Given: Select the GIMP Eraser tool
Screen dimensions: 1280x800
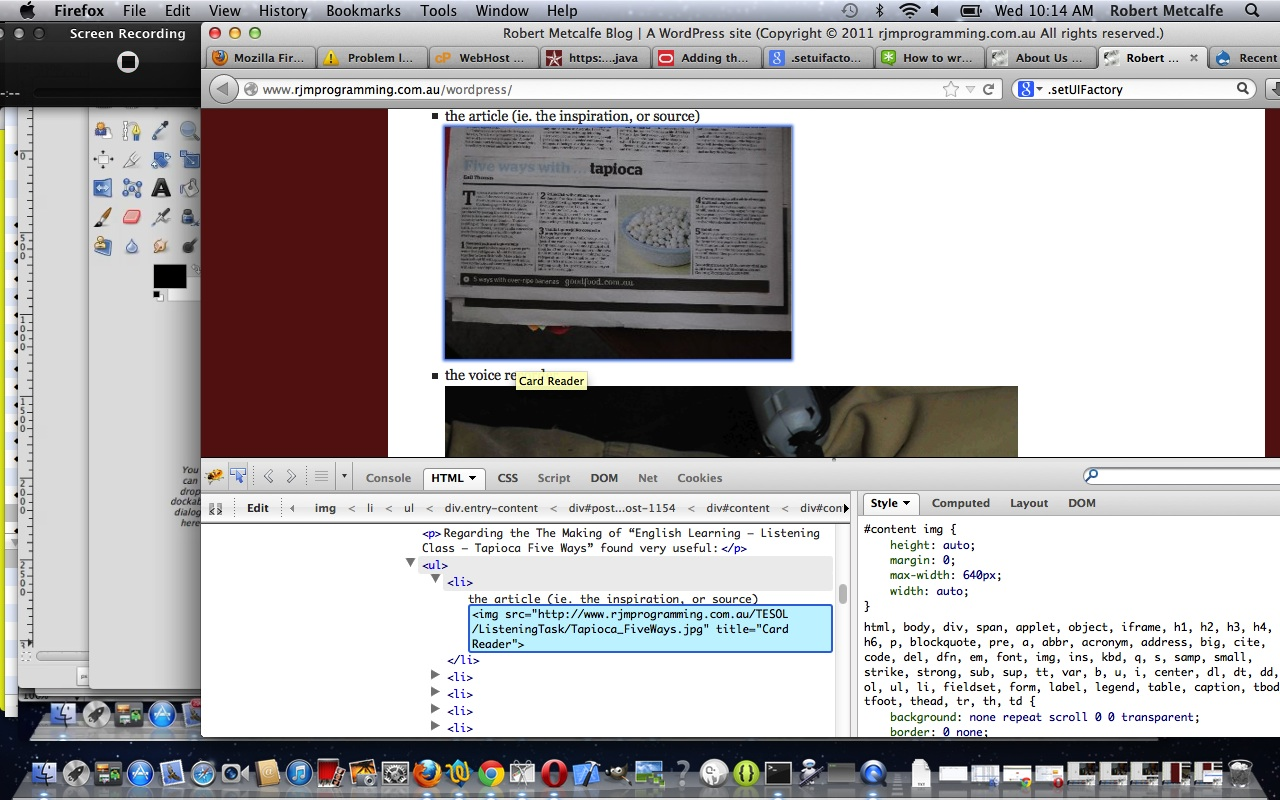Looking at the screenshot, I should [131, 217].
